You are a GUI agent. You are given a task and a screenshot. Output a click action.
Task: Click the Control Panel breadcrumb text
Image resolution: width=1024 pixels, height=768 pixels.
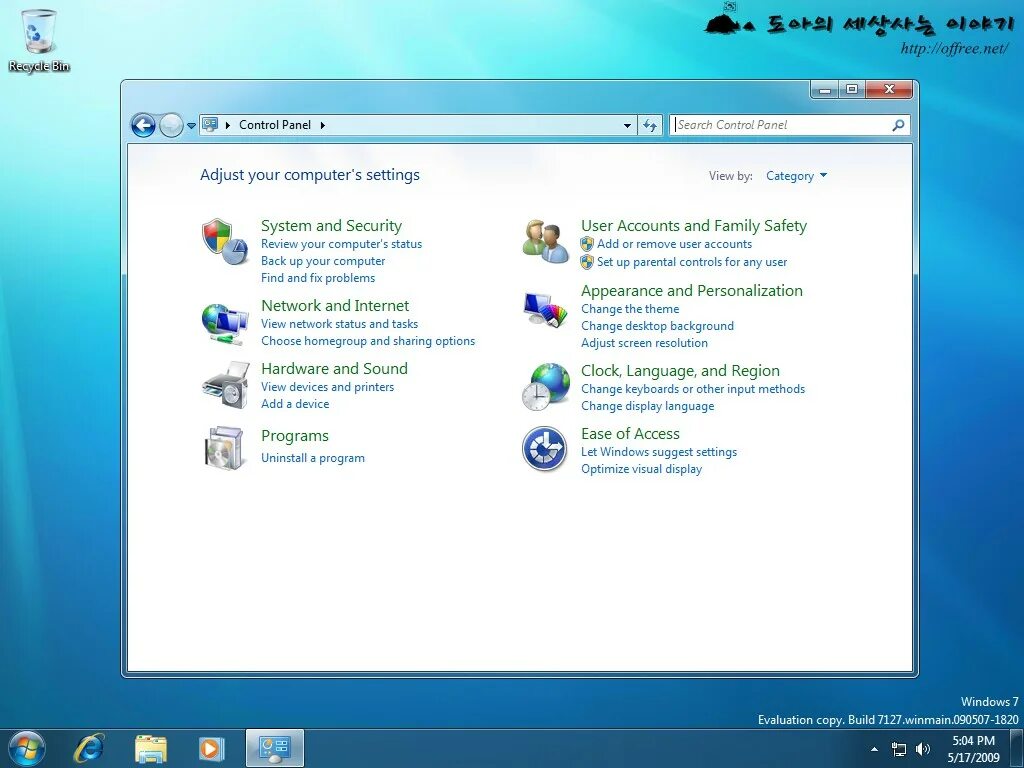pos(275,125)
